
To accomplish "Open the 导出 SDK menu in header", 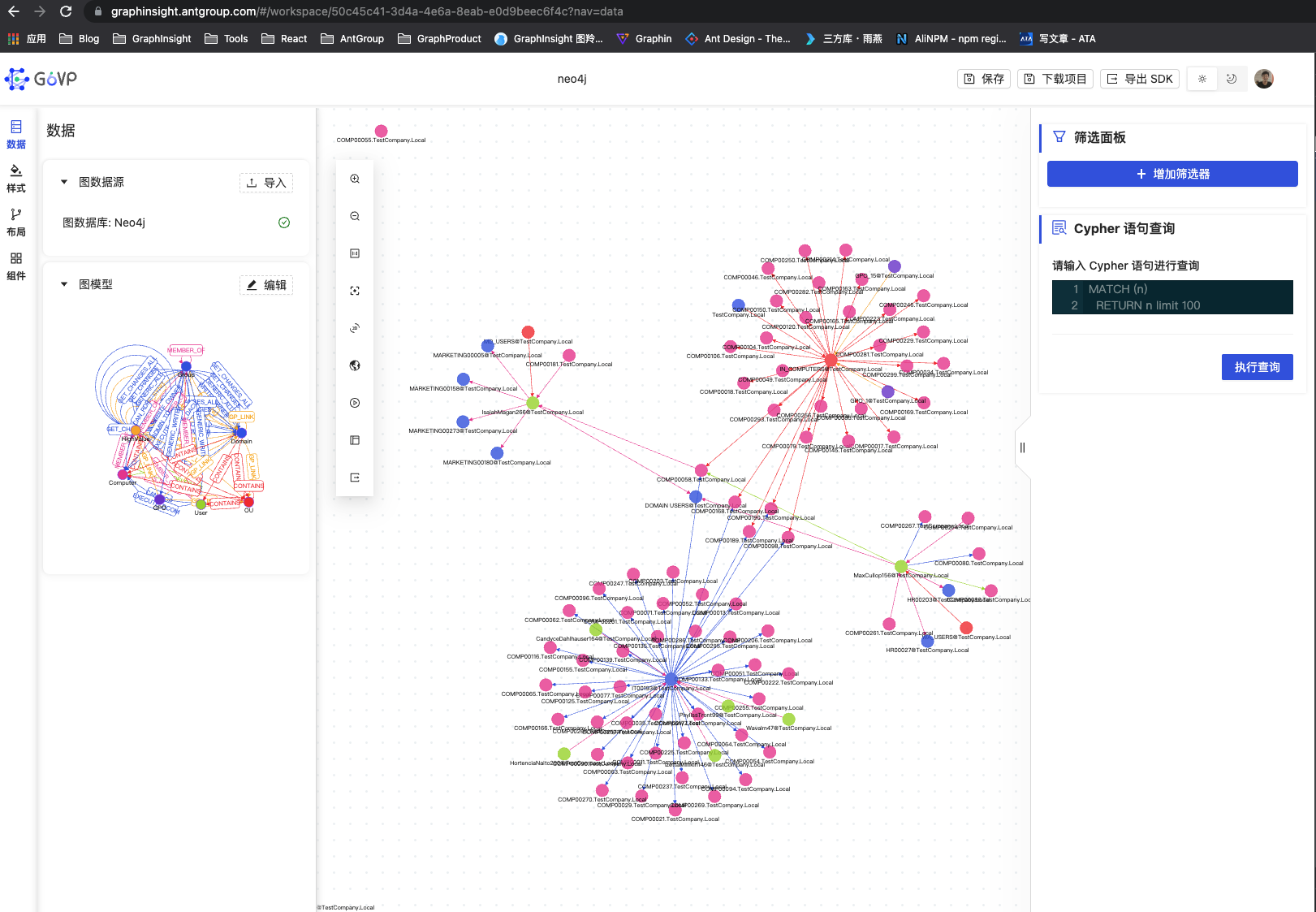I will coord(1139,79).
